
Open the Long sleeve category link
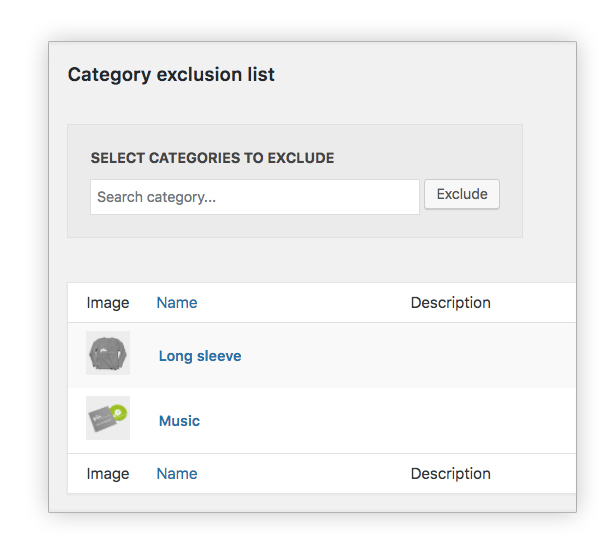[200, 356]
